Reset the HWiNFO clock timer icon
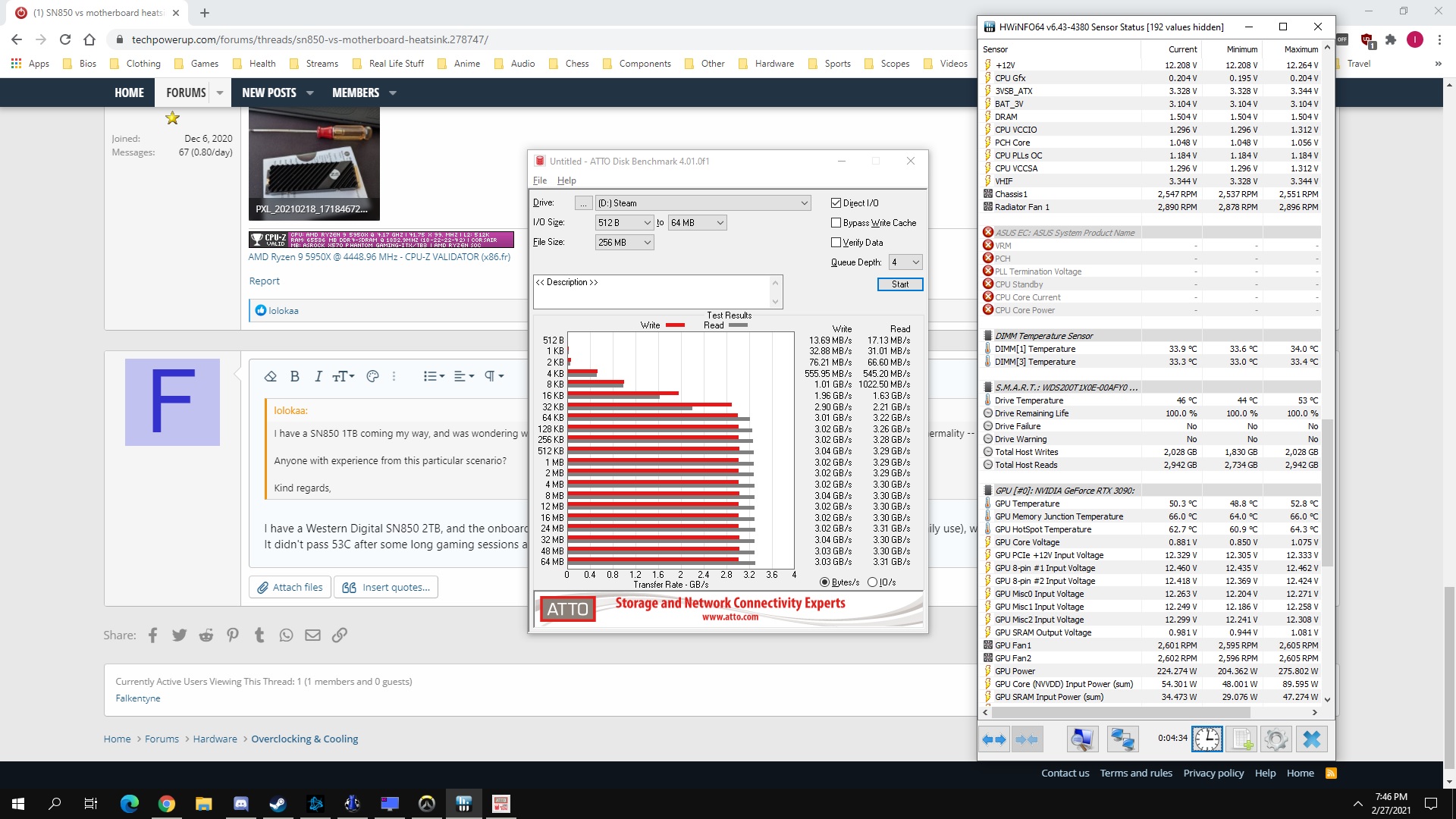 point(1207,739)
